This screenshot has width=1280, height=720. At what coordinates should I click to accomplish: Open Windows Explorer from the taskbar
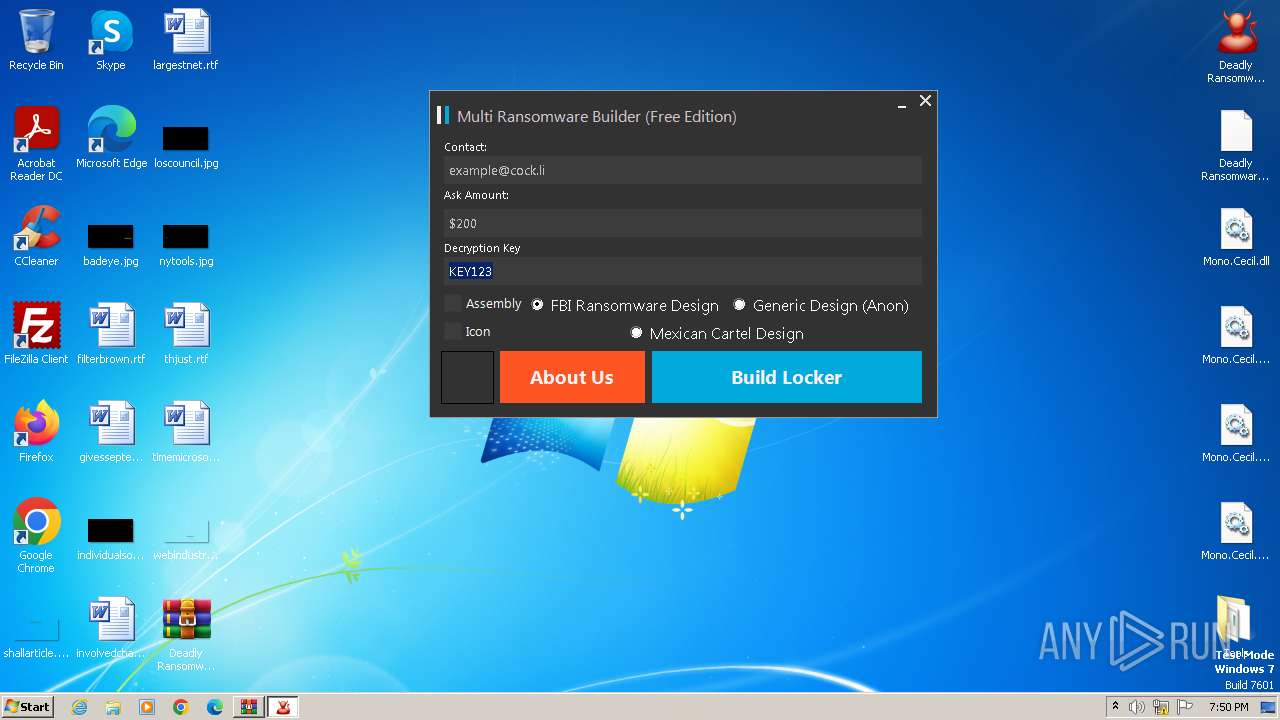(x=113, y=707)
